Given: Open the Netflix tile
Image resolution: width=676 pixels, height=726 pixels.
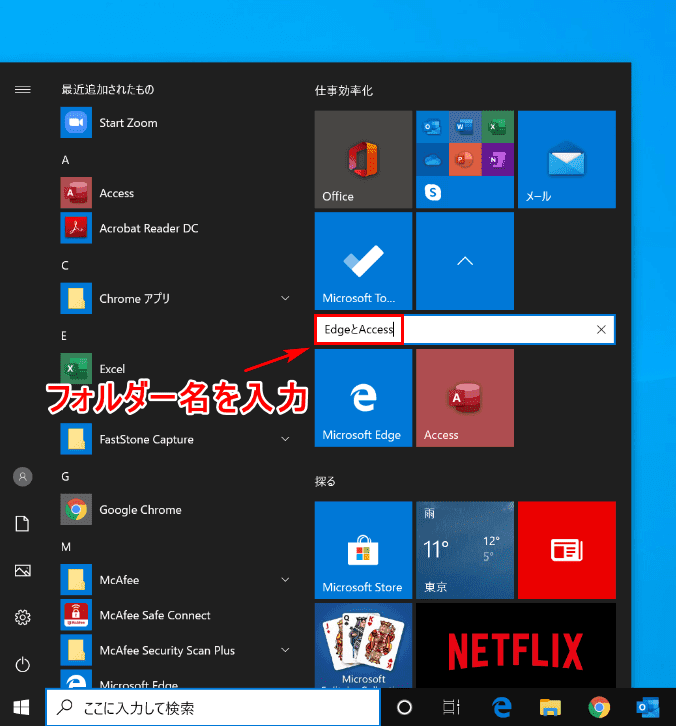Looking at the screenshot, I should coord(516,645).
